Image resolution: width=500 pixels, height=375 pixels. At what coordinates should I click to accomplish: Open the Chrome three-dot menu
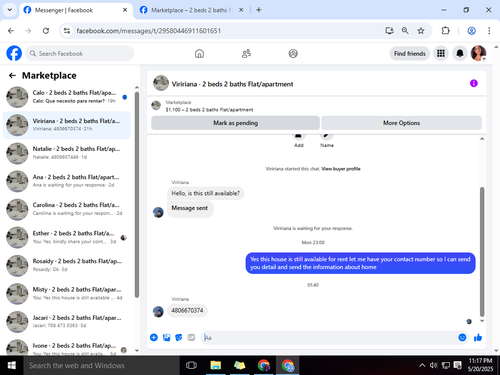pos(489,31)
